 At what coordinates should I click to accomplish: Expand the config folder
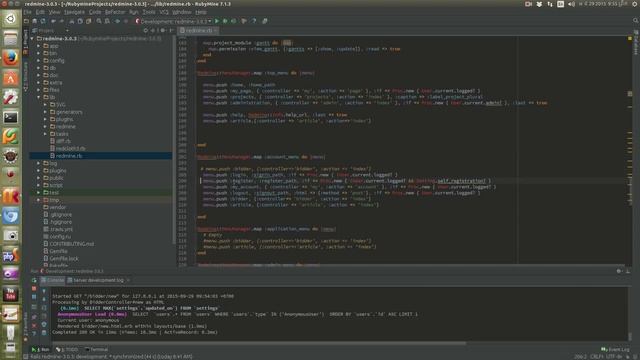[39, 60]
